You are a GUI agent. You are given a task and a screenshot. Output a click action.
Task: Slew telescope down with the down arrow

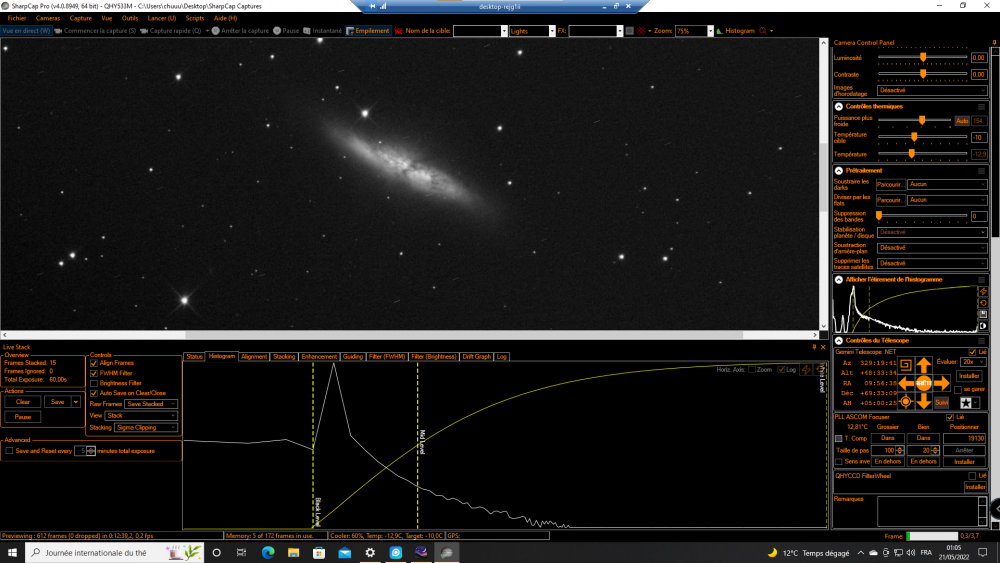tap(923, 401)
